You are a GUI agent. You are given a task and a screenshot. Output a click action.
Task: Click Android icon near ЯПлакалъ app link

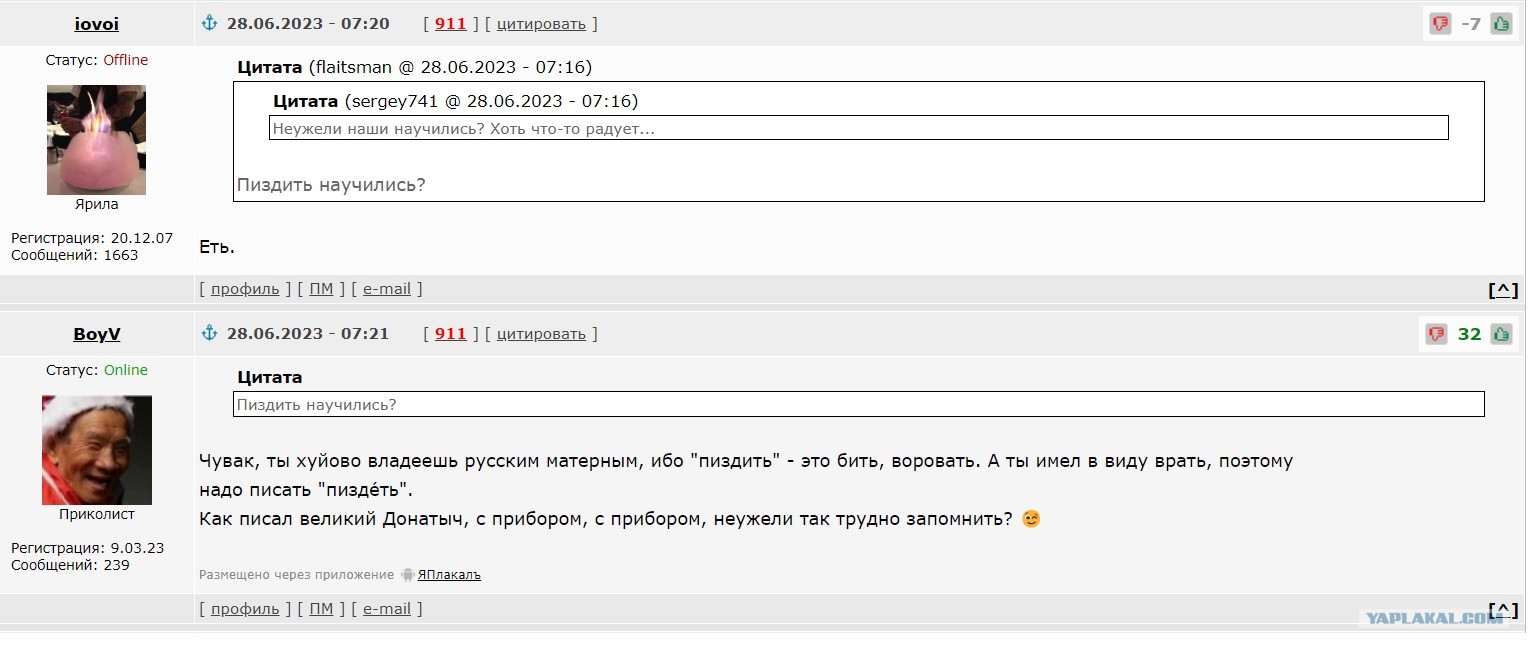pyautogui.click(x=407, y=575)
